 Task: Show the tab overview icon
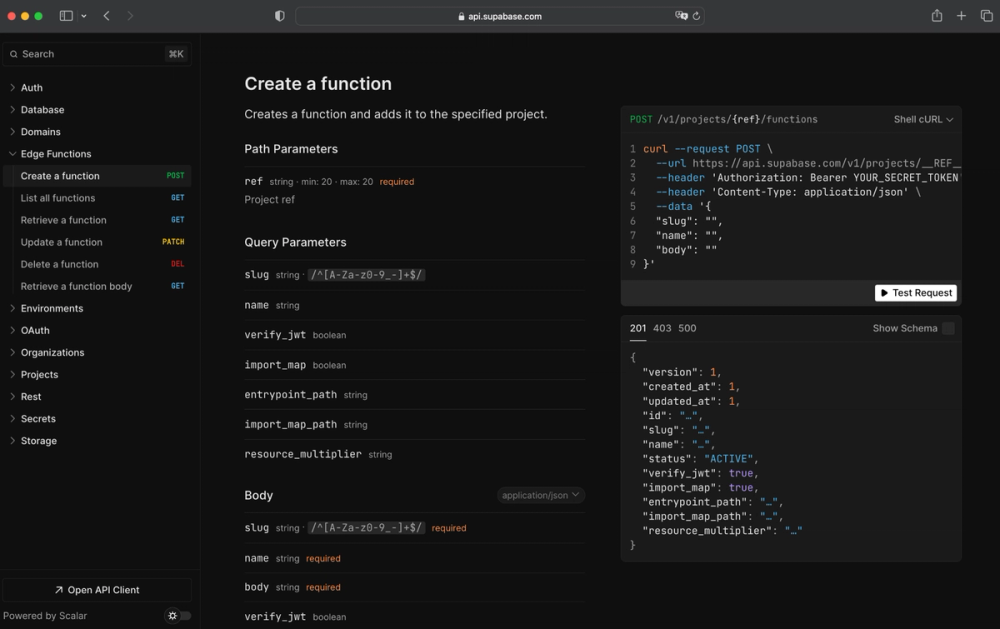click(x=986, y=16)
